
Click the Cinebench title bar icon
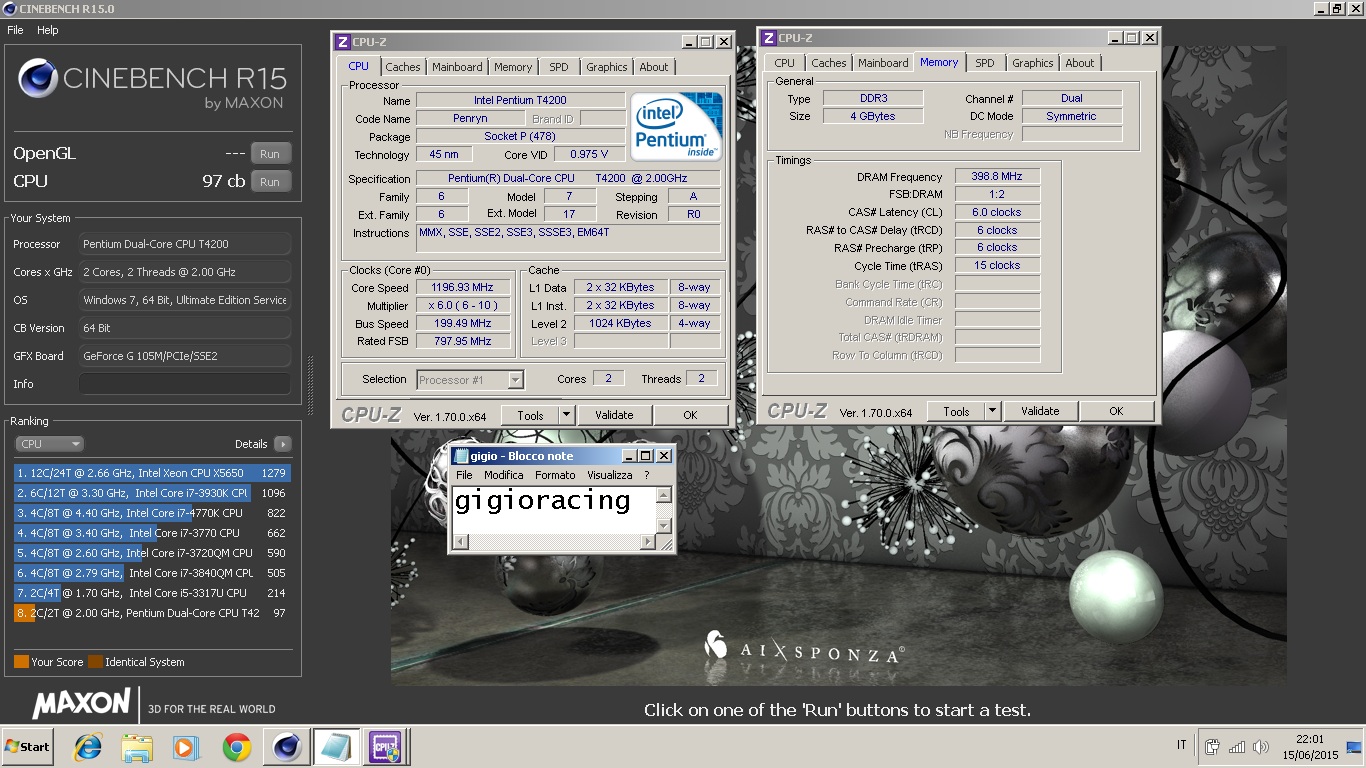tap(9, 9)
